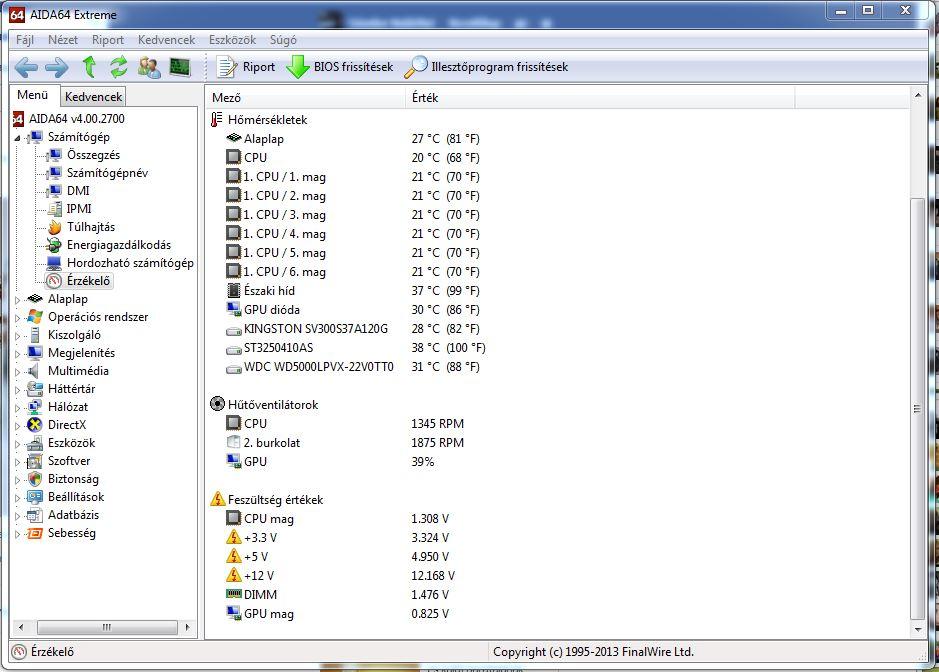Expand the Operációs rendszer node
This screenshot has height=672, width=939.
click(x=17, y=318)
